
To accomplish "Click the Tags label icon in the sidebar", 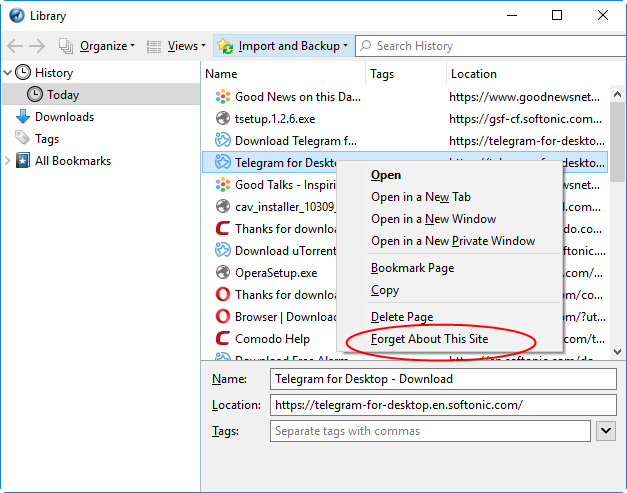I will [22, 138].
